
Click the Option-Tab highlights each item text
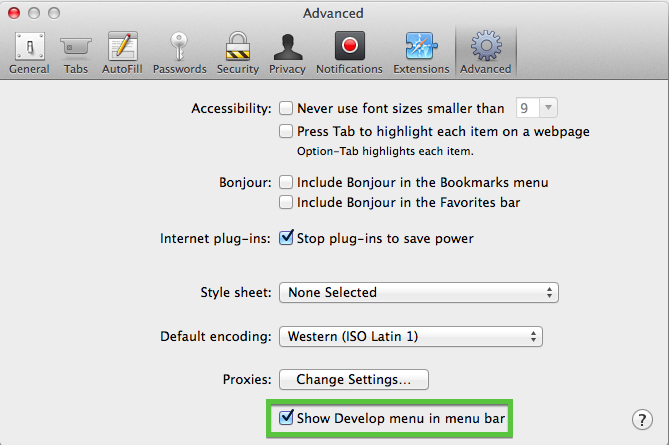[x=385, y=151]
